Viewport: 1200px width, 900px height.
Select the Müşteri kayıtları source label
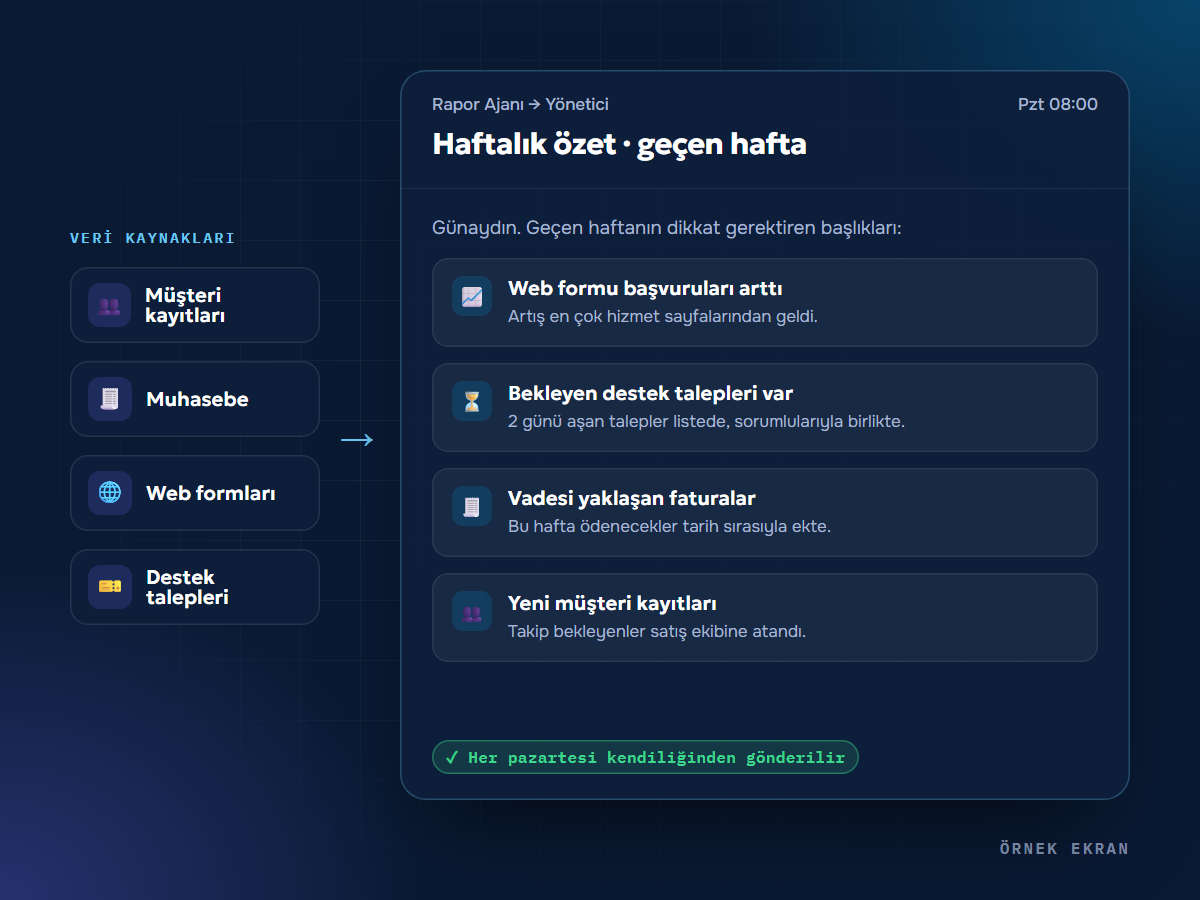coord(186,305)
